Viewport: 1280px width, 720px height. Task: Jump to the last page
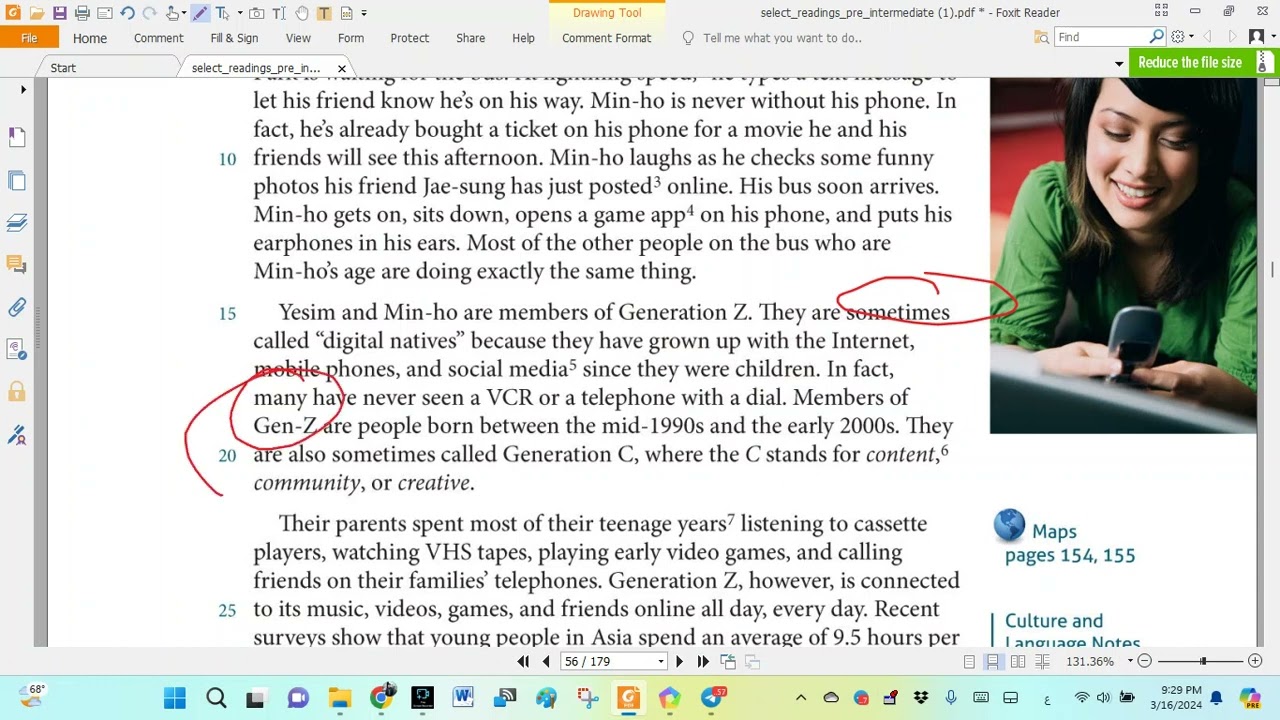[x=703, y=662]
